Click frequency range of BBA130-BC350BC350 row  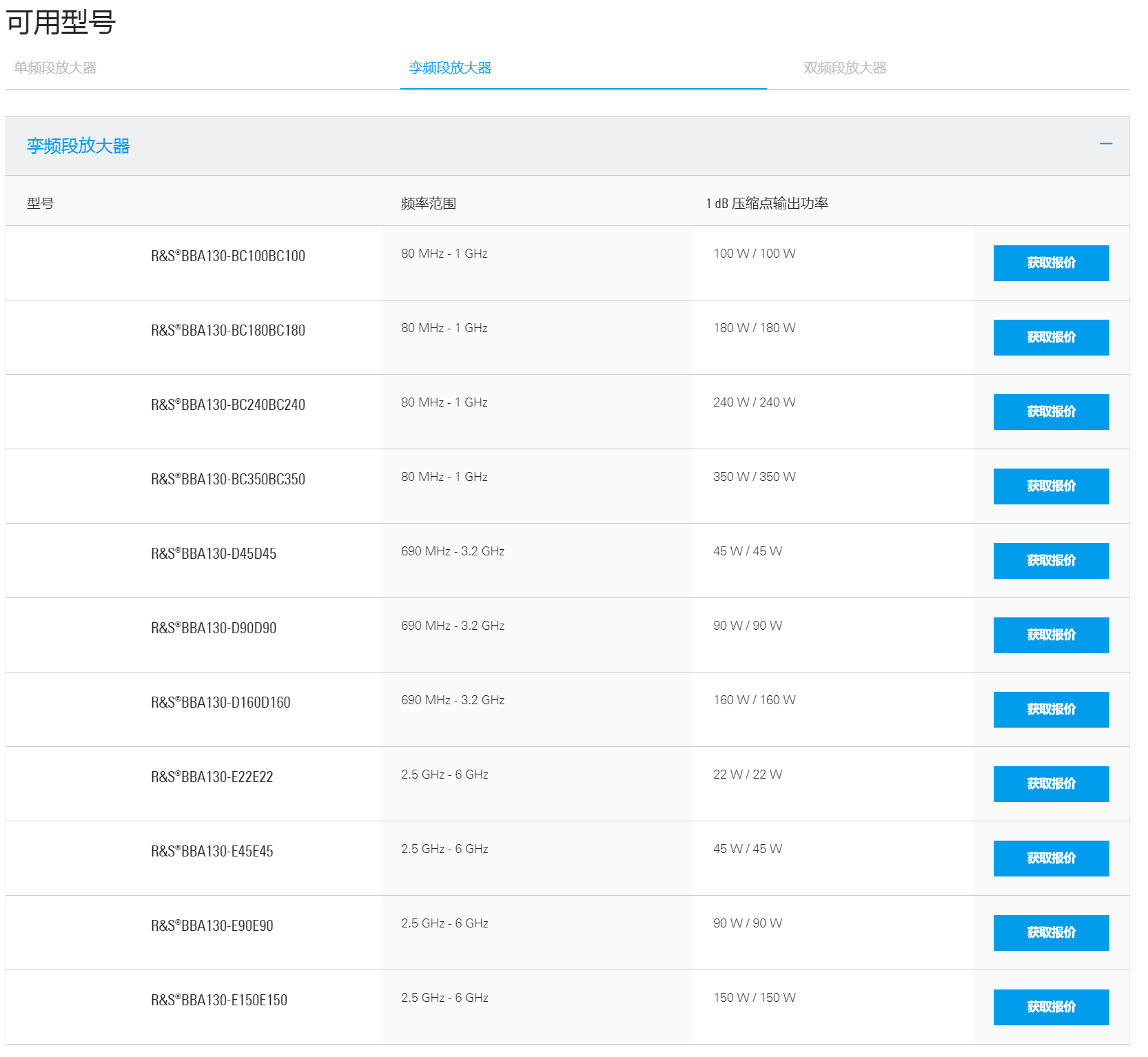pos(444,477)
